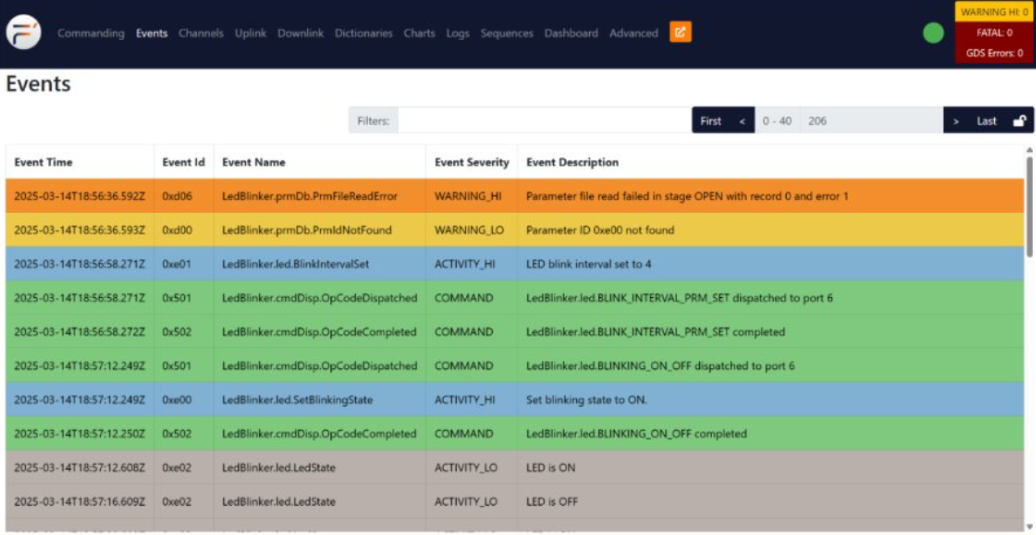
Task: Click the F Prime logo icon
Action: point(23,32)
